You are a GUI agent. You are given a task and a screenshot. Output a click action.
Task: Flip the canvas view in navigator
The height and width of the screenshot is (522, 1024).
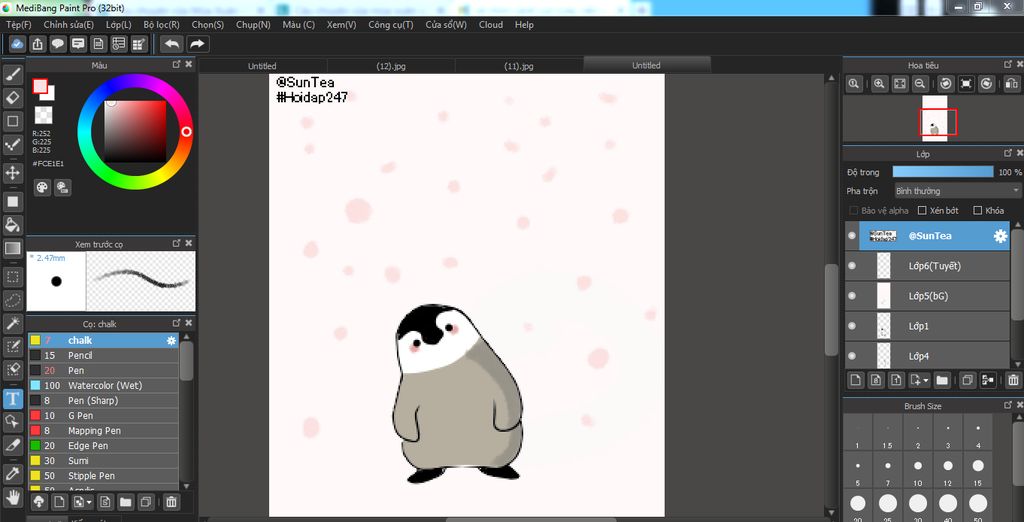(1011, 83)
